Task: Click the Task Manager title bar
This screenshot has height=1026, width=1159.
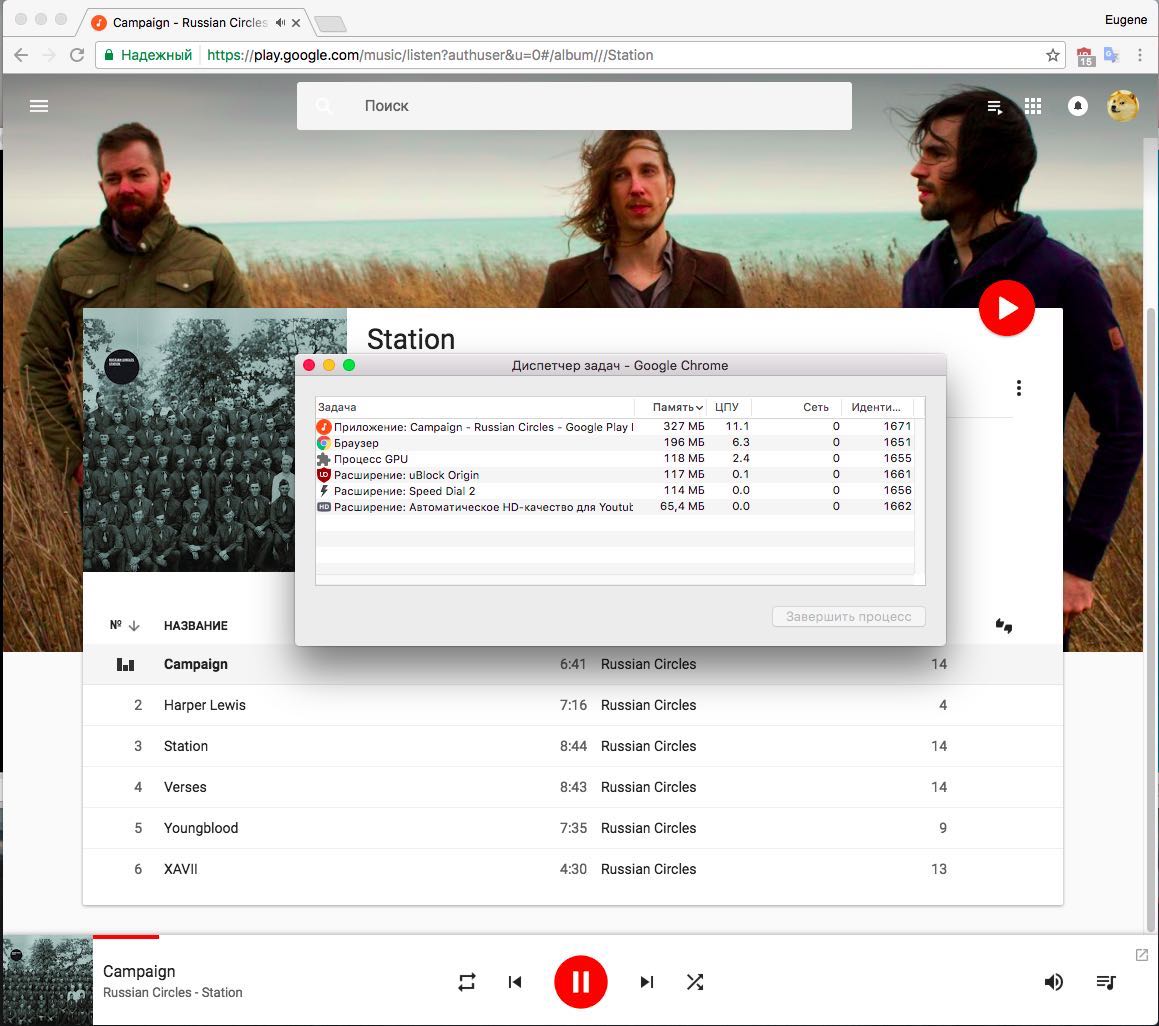Action: (x=620, y=365)
